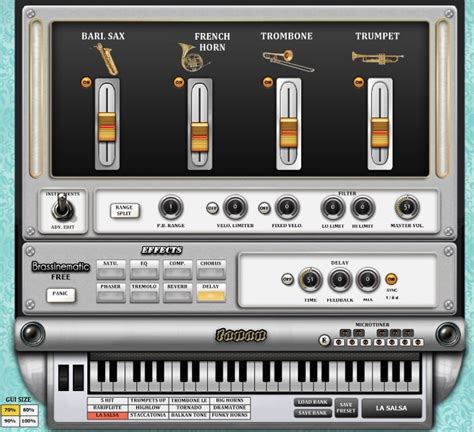Screen dimensions: 474x432
Task: Click the Delay Time knob
Action: 310,279
